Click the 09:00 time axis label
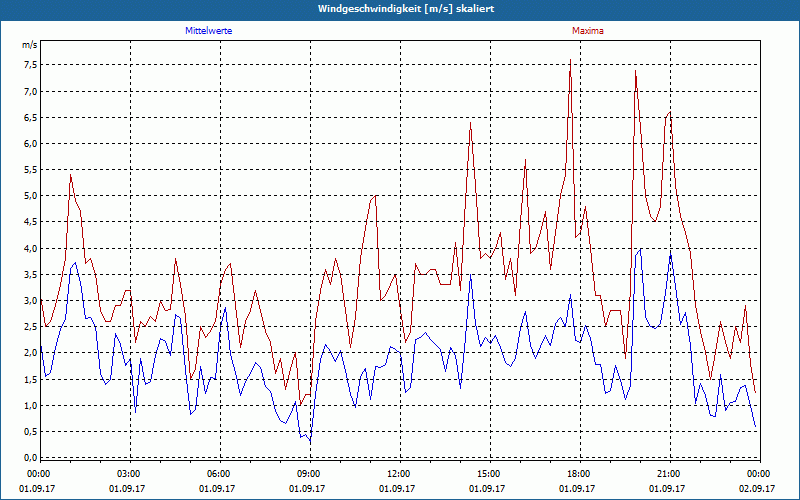800x500 pixels. coord(310,474)
